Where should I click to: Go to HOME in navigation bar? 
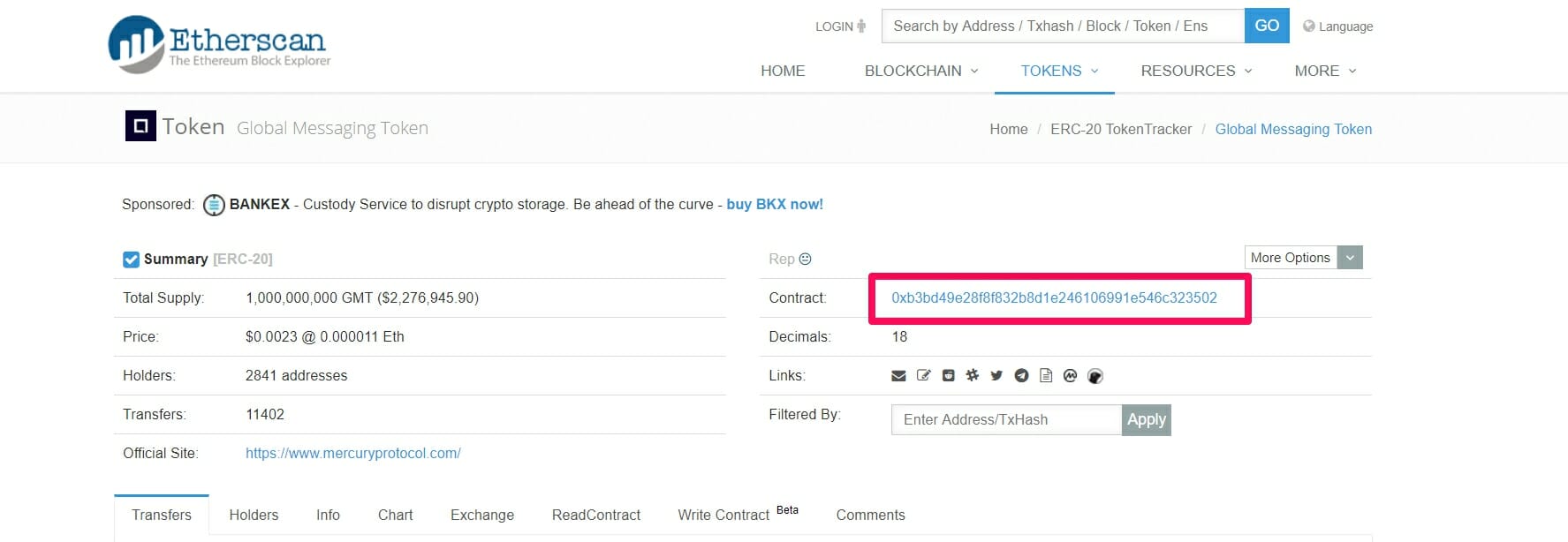(783, 71)
